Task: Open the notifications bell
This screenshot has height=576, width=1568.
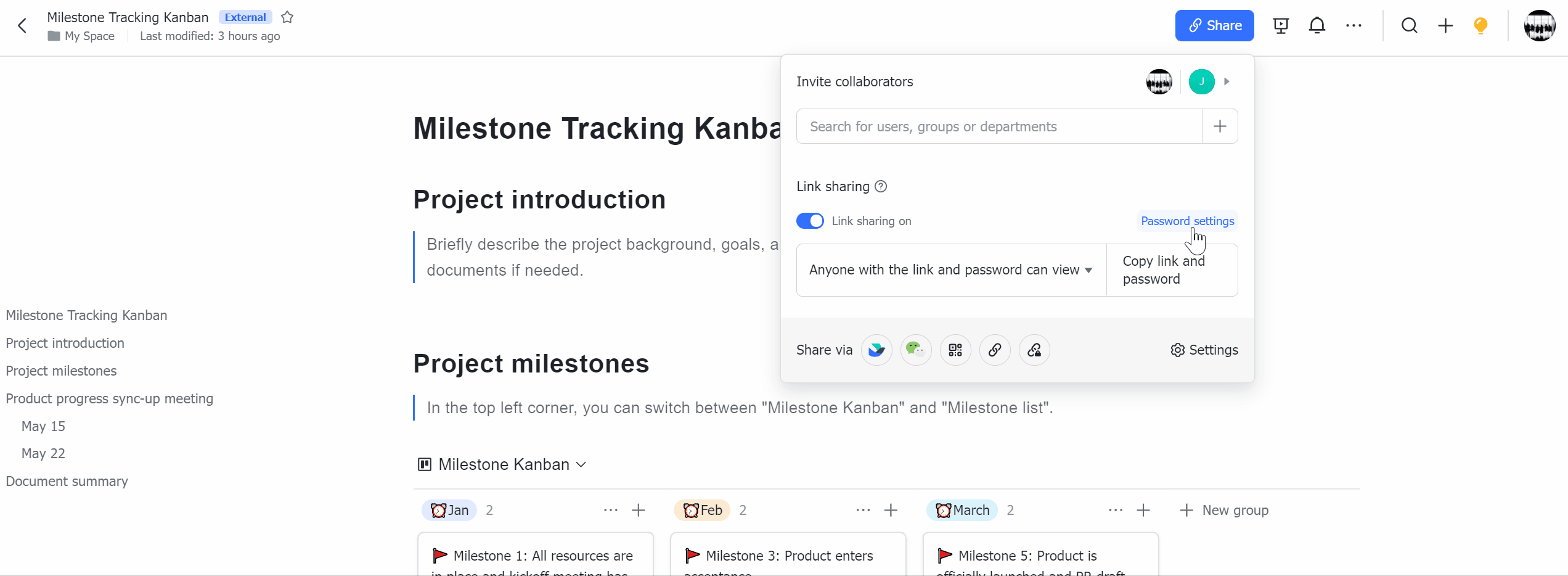Action: [x=1317, y=25]
